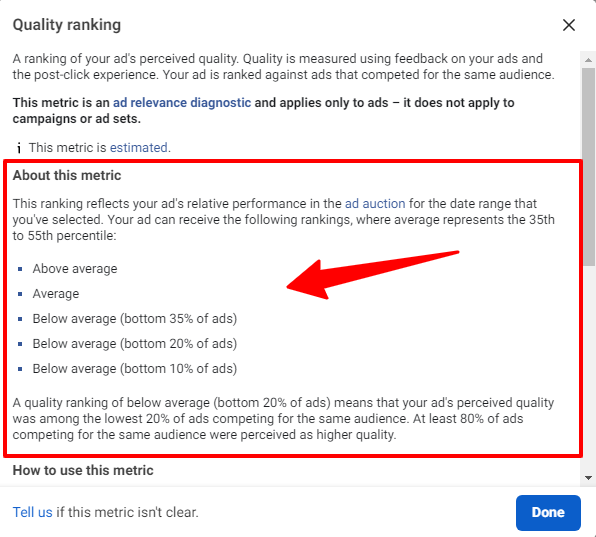The image size is (596, 537).
Task: Select the 'Below average (bottom 20% of ads)' item
Action: (x=135, y=344)
